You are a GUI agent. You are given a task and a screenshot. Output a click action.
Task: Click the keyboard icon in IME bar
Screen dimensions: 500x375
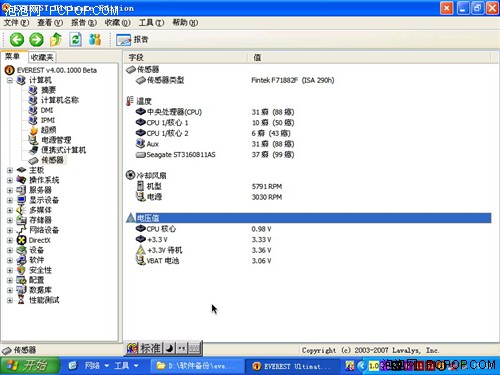(194, 348)
